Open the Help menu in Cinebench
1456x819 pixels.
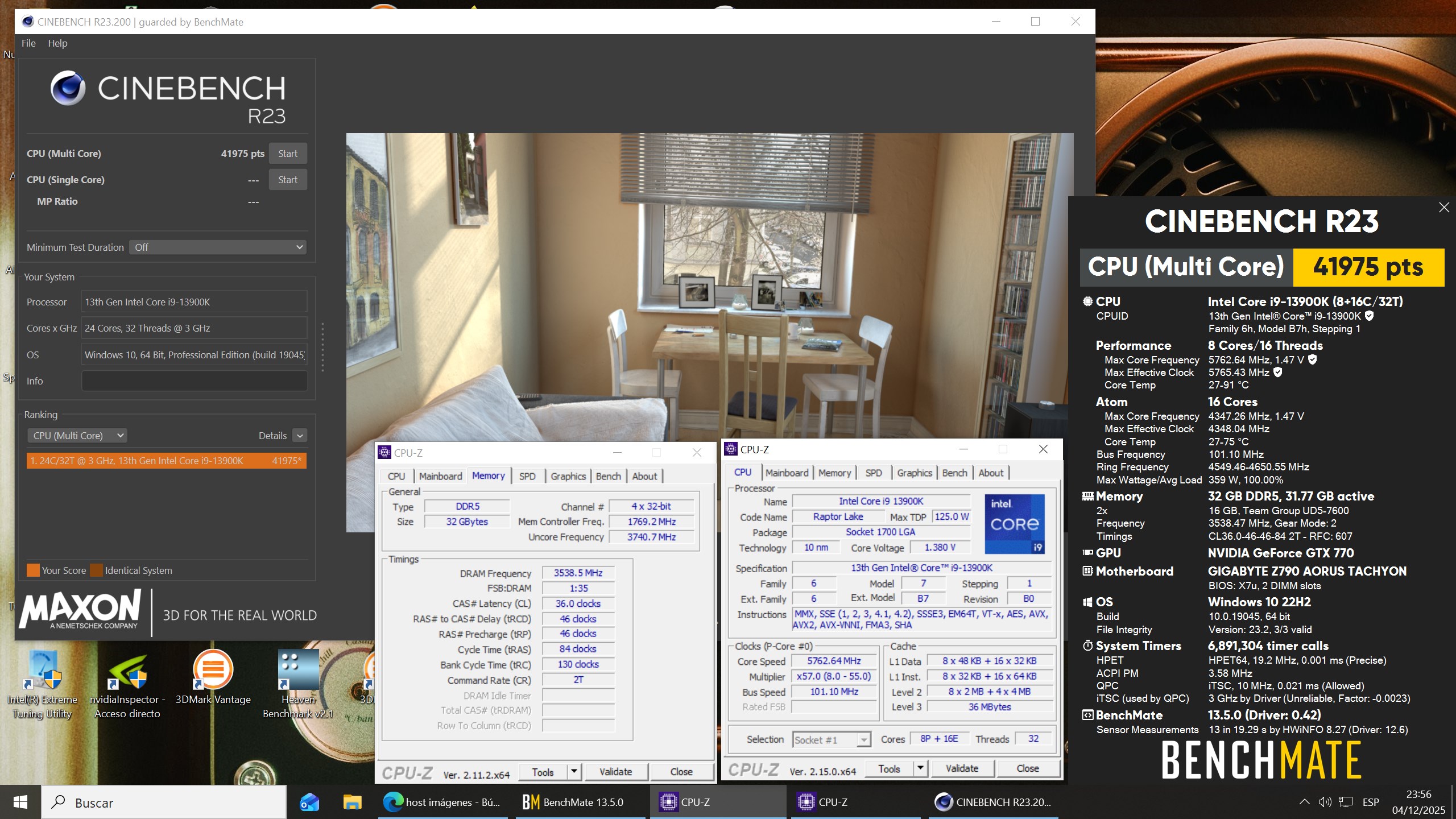(x=57, y=43)
